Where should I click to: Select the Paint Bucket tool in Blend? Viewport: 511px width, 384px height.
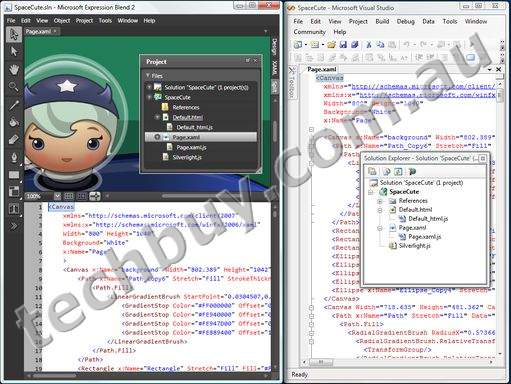click(x=14, y=122)
